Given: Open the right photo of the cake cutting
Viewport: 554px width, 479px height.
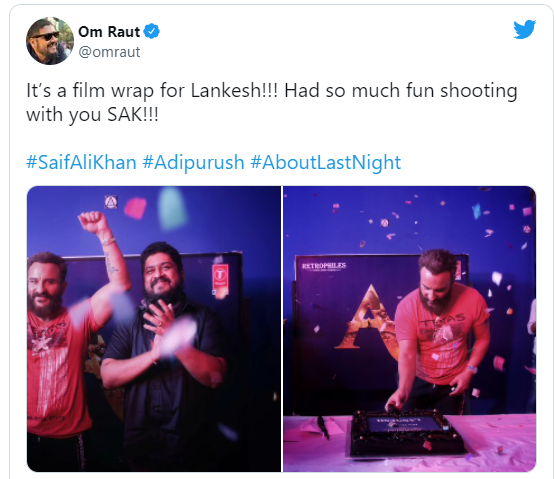Looking at the screenshot, I should tap(409, 329).
